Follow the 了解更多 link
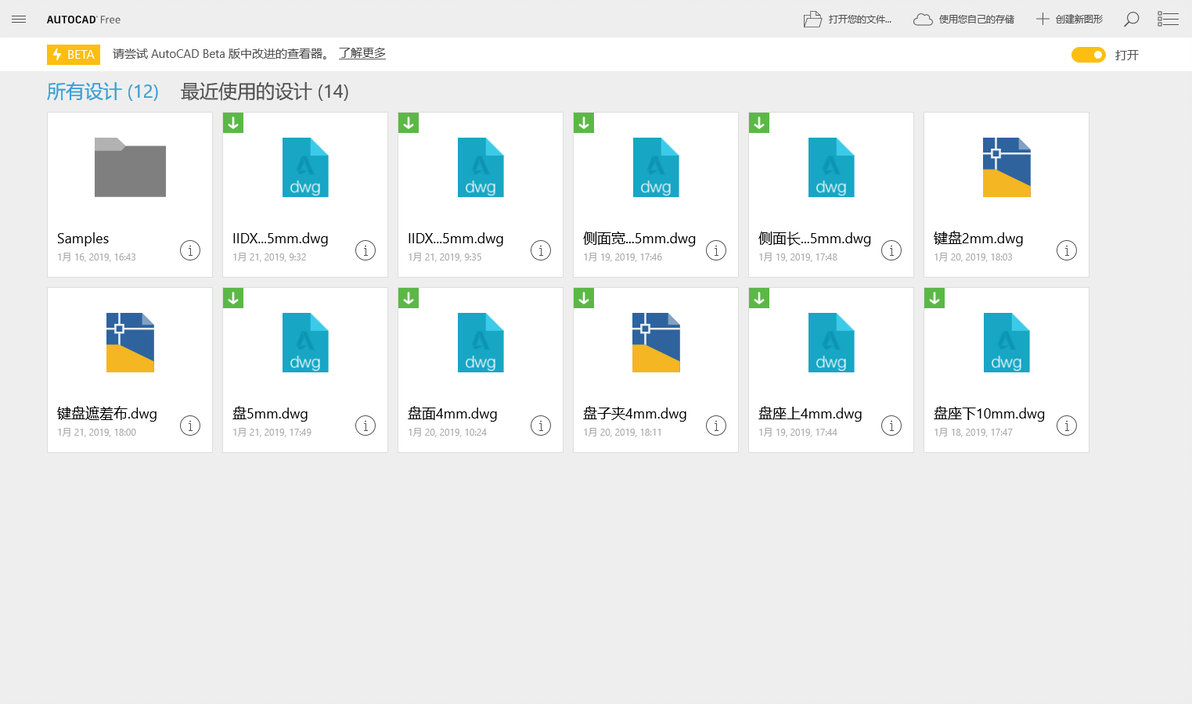The width and height of the screenshot is (1192, 704). pyautogui.click(x=362, y=54)
